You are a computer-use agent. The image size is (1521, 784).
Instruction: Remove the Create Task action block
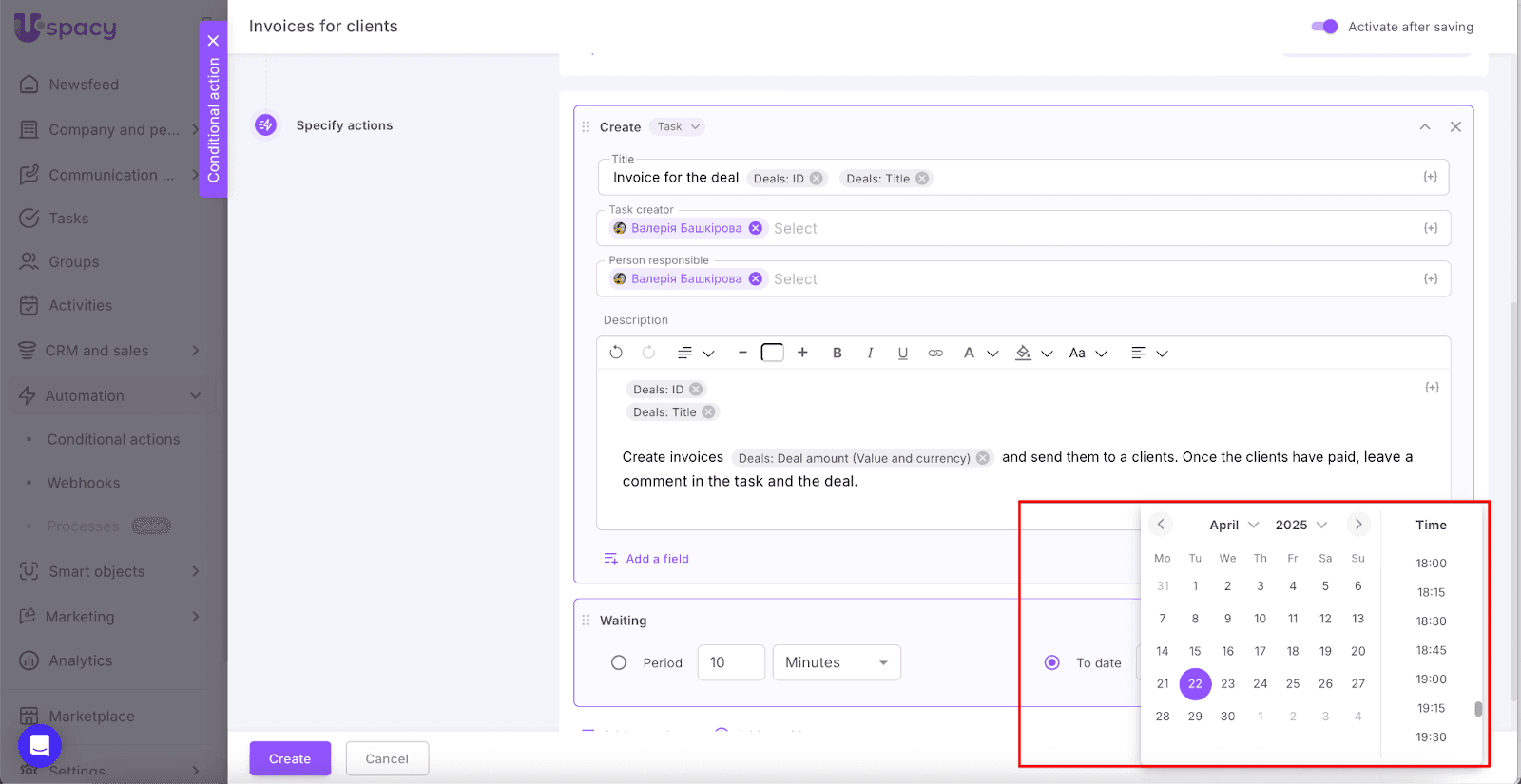pos(1454,126)
